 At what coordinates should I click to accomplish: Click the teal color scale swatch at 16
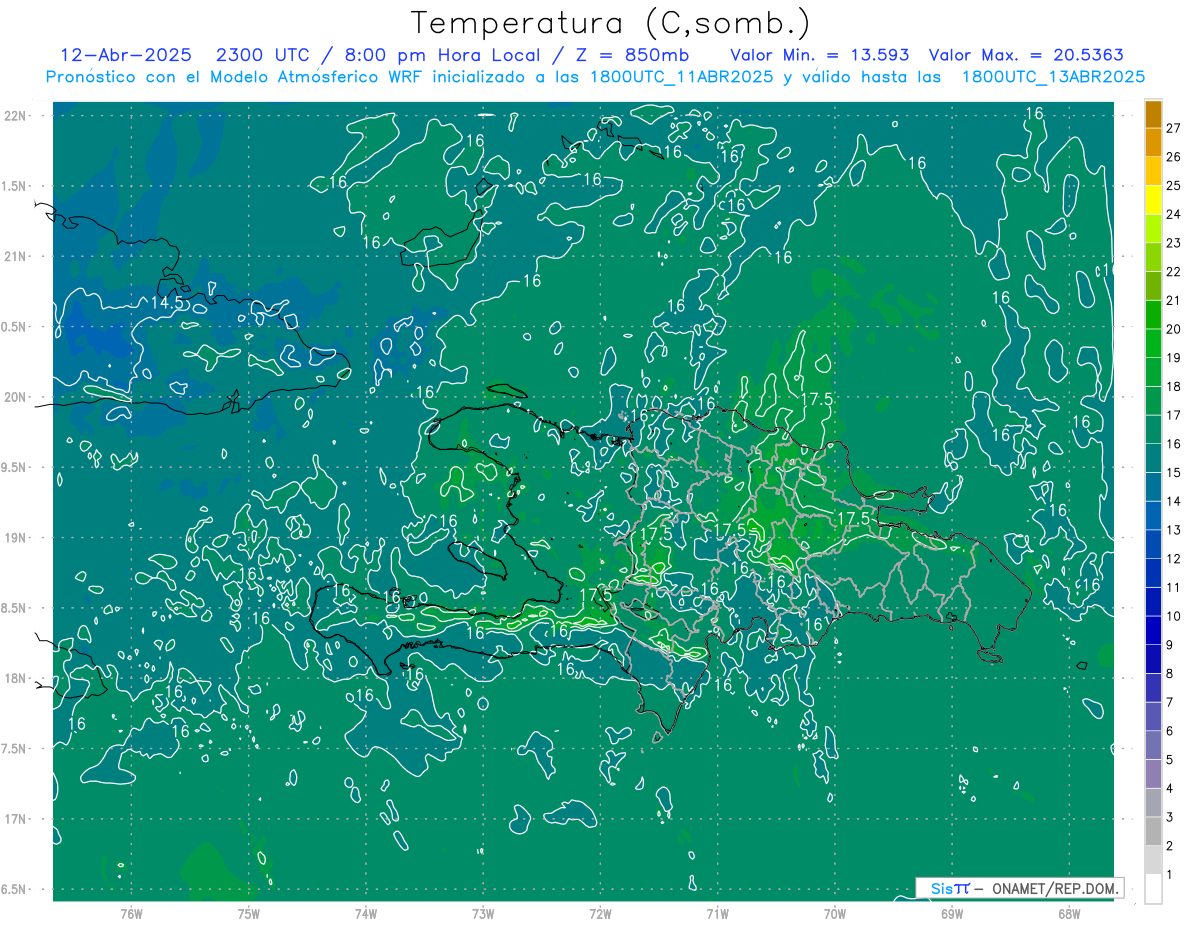coord(1153,430)
